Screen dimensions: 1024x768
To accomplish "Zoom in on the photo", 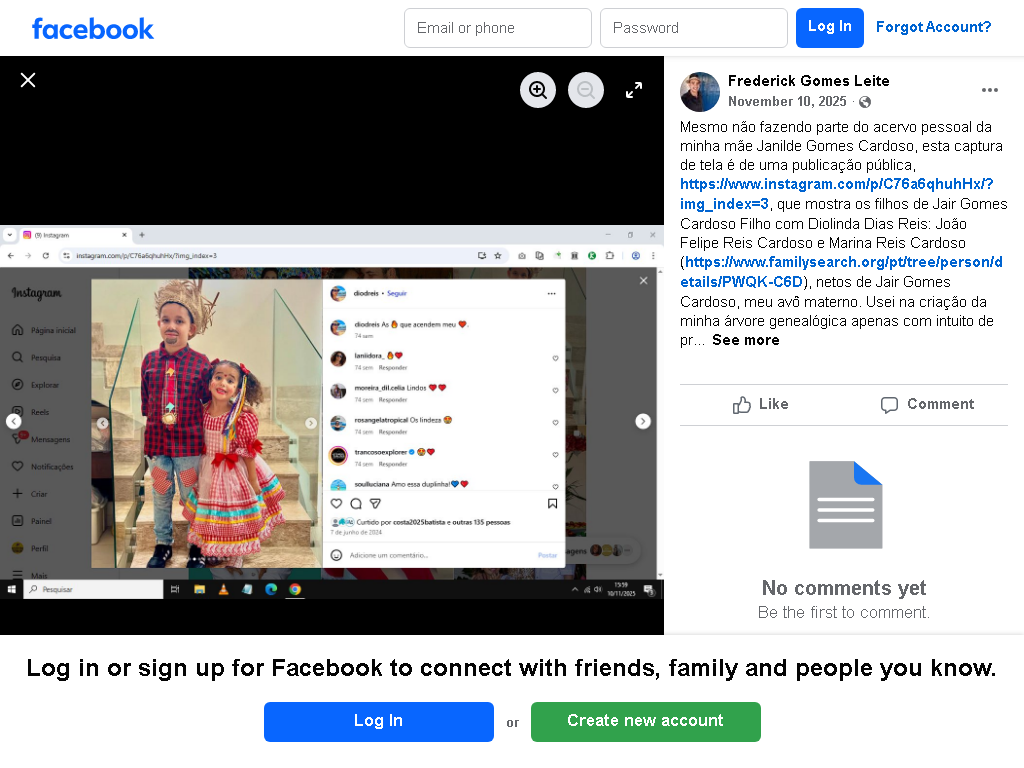I will pyautogui.click(x=537, y=90).
